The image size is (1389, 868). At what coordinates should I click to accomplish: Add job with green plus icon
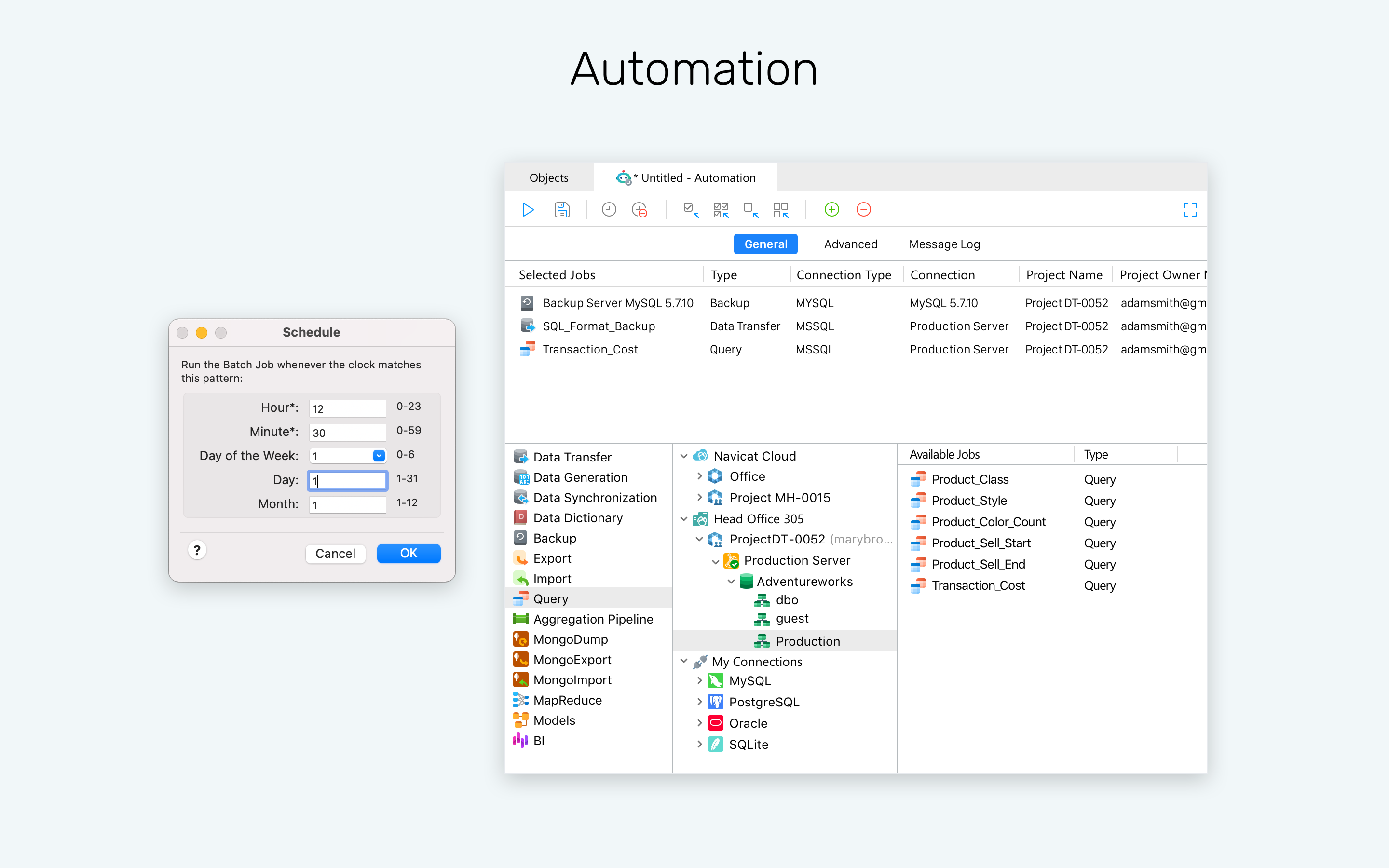[x=831, y=210]
